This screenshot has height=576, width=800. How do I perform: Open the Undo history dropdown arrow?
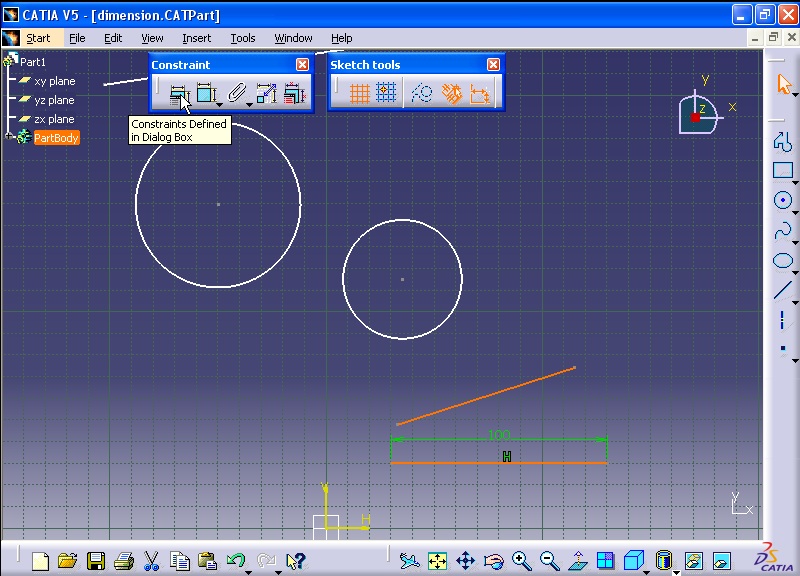[248, 572]
